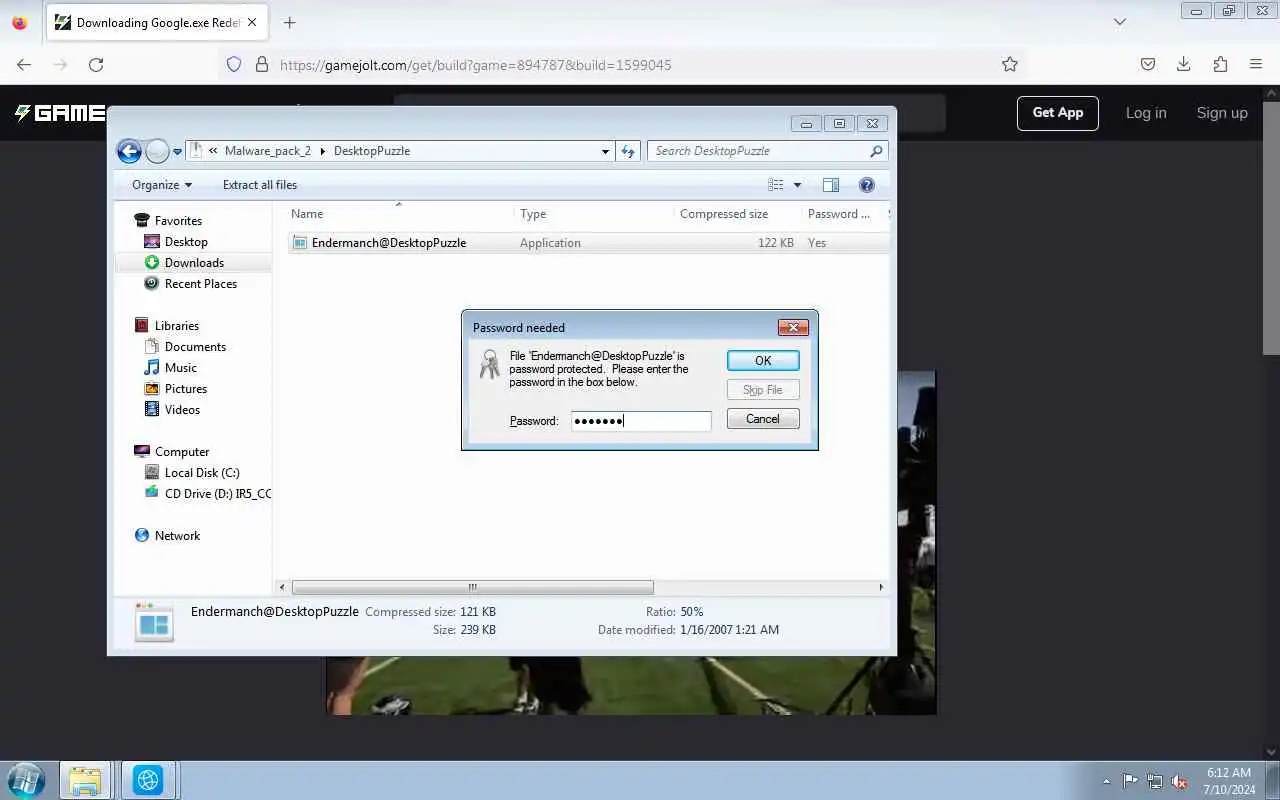Select the Endermanch@DesktopPuzzle file row
Screen dimensions: 1280x800
pyautogui.click(x=588, y=243)
